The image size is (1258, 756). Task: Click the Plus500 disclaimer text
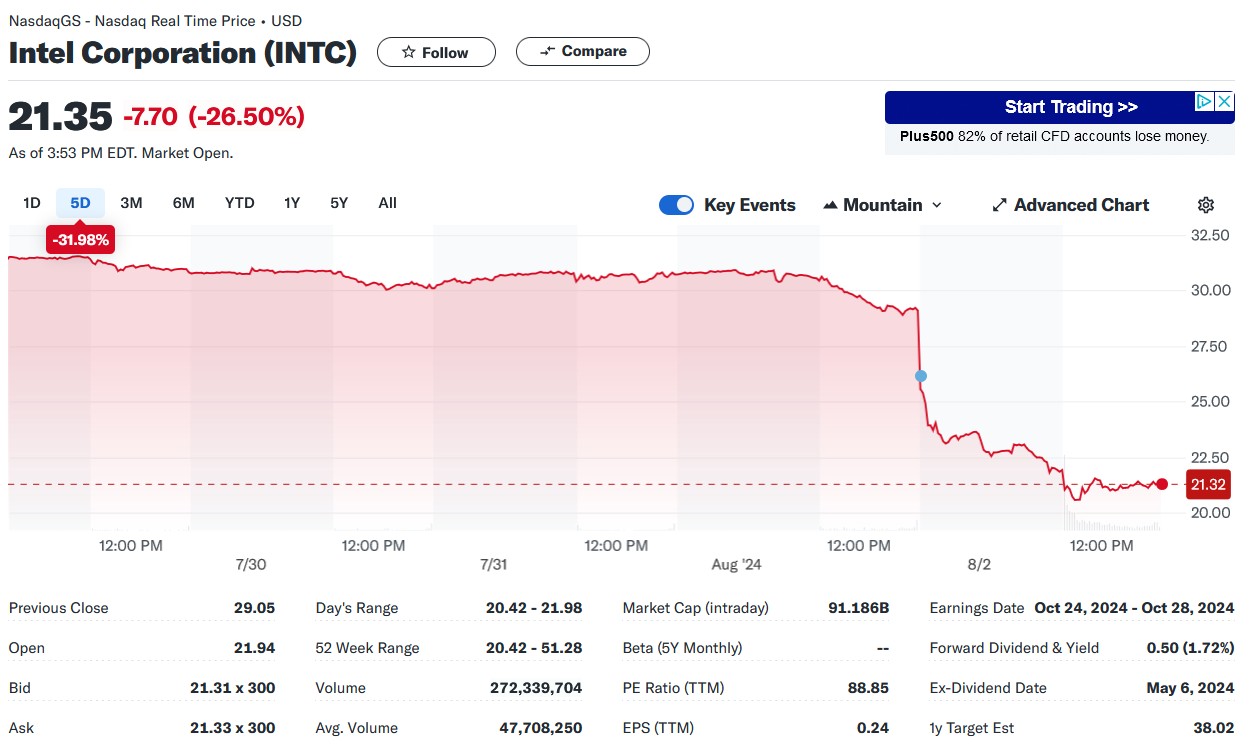(x=1055, y=136)
